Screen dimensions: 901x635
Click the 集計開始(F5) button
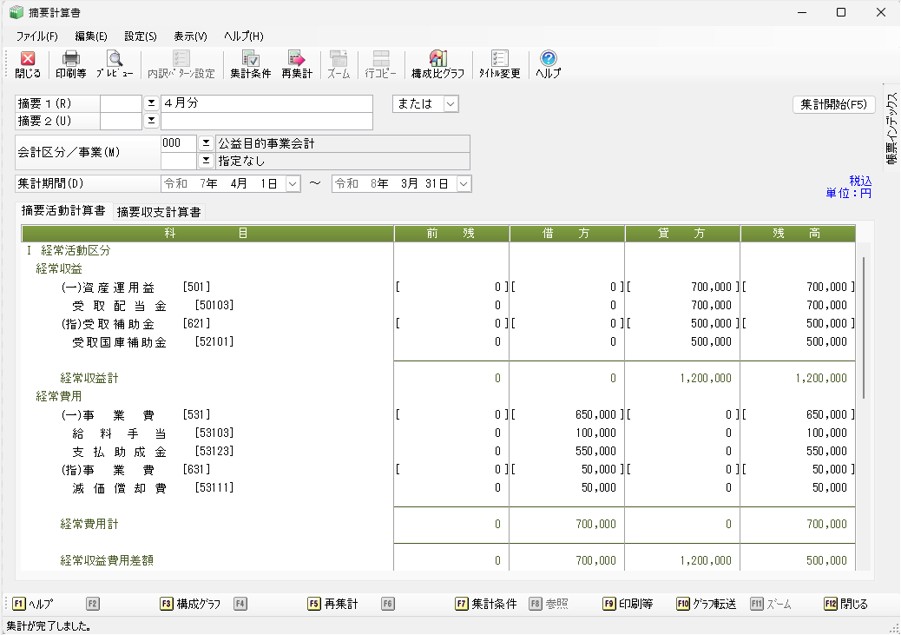[834, 105]
